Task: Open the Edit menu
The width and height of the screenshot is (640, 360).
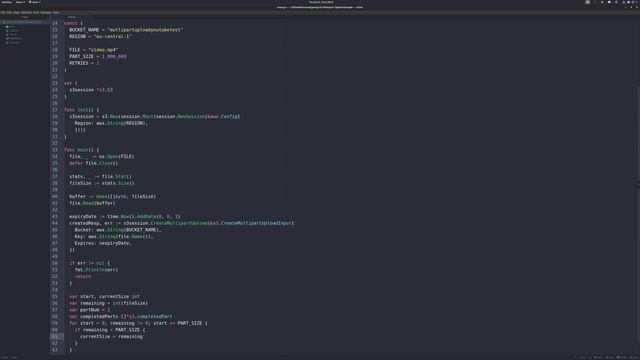Action: [9, 12]
